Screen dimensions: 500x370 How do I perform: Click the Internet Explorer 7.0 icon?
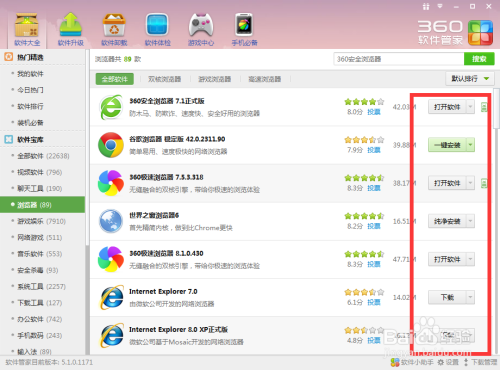point(111,297)
